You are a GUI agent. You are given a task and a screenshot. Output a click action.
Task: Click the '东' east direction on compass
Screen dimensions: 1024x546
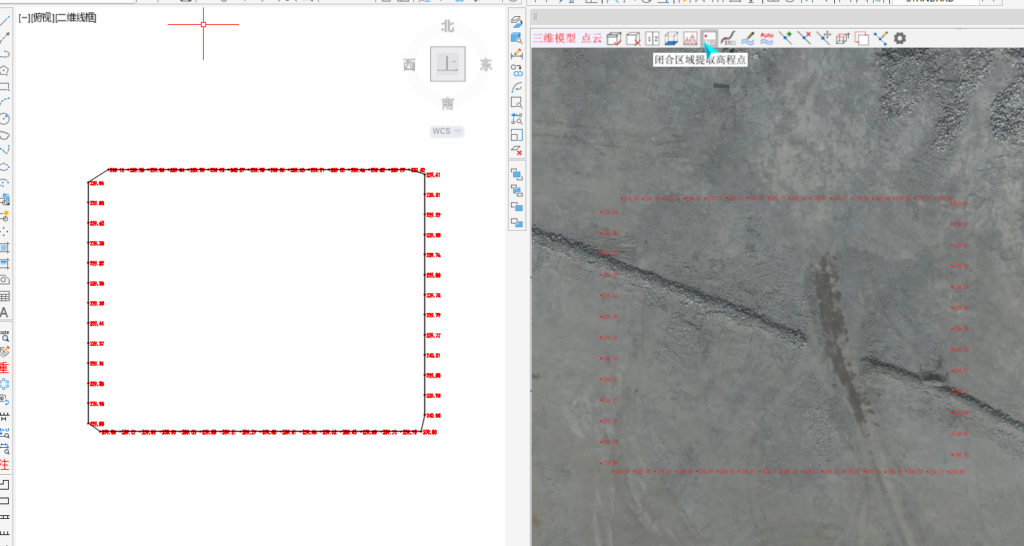pos(486,65)
